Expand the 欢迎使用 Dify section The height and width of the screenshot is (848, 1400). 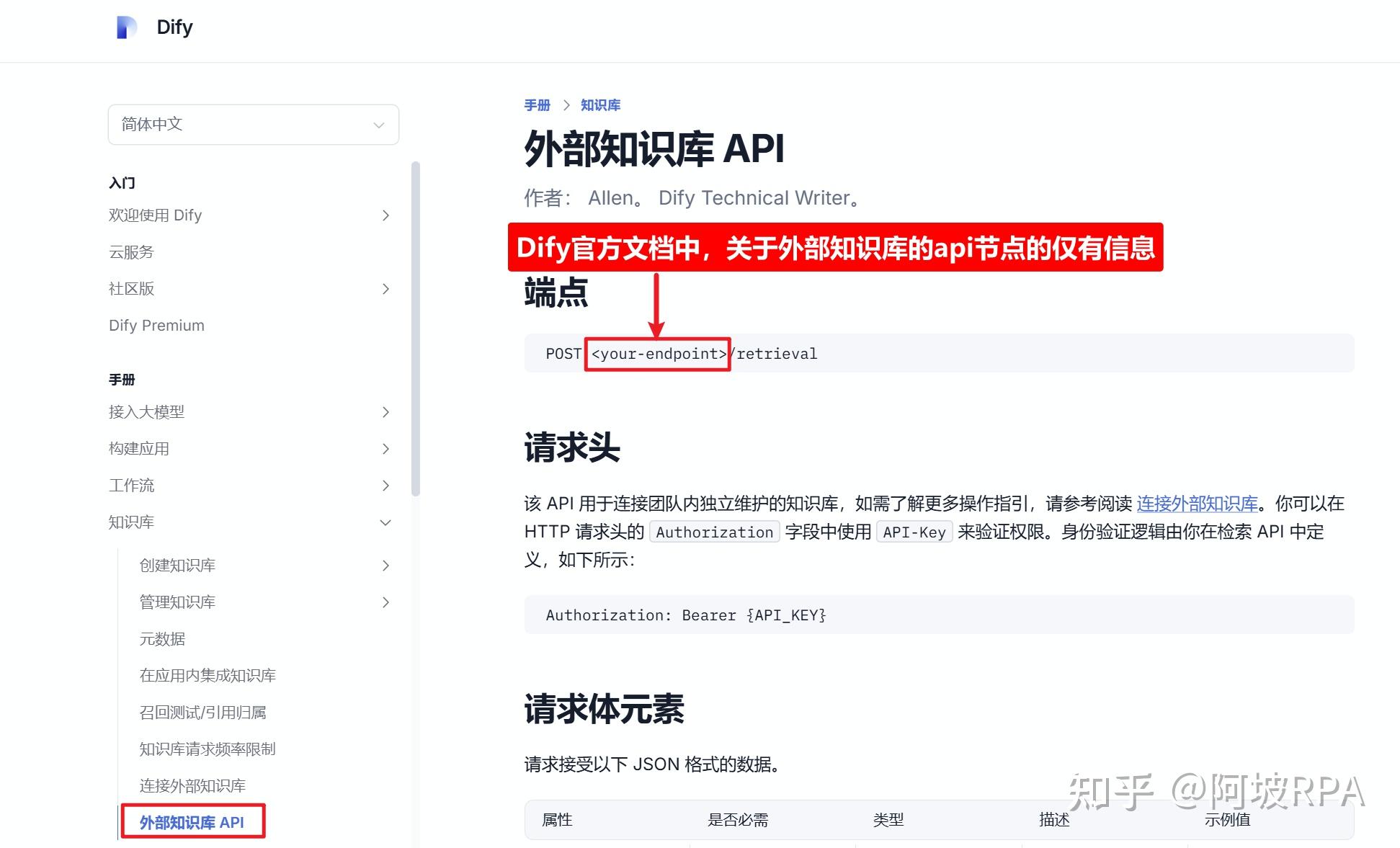point(386,215)
